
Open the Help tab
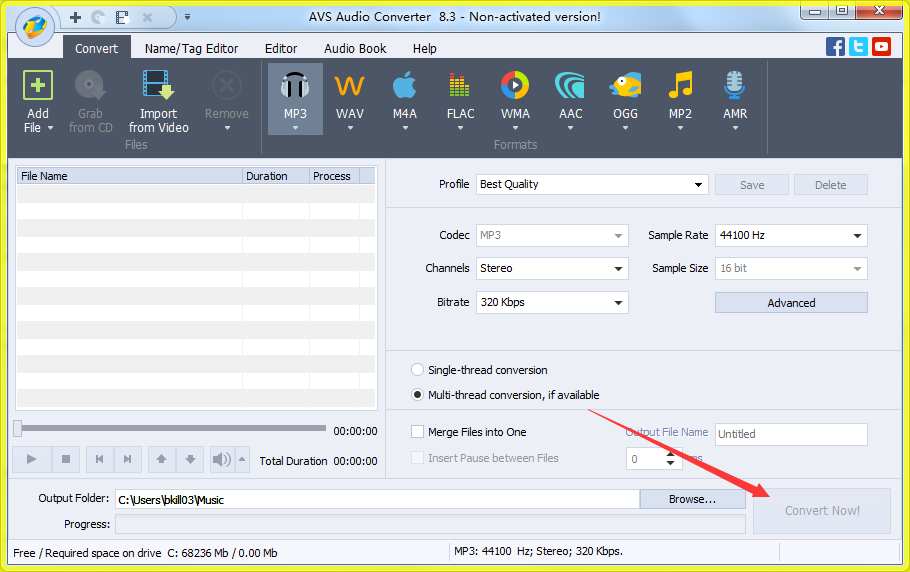425,48
